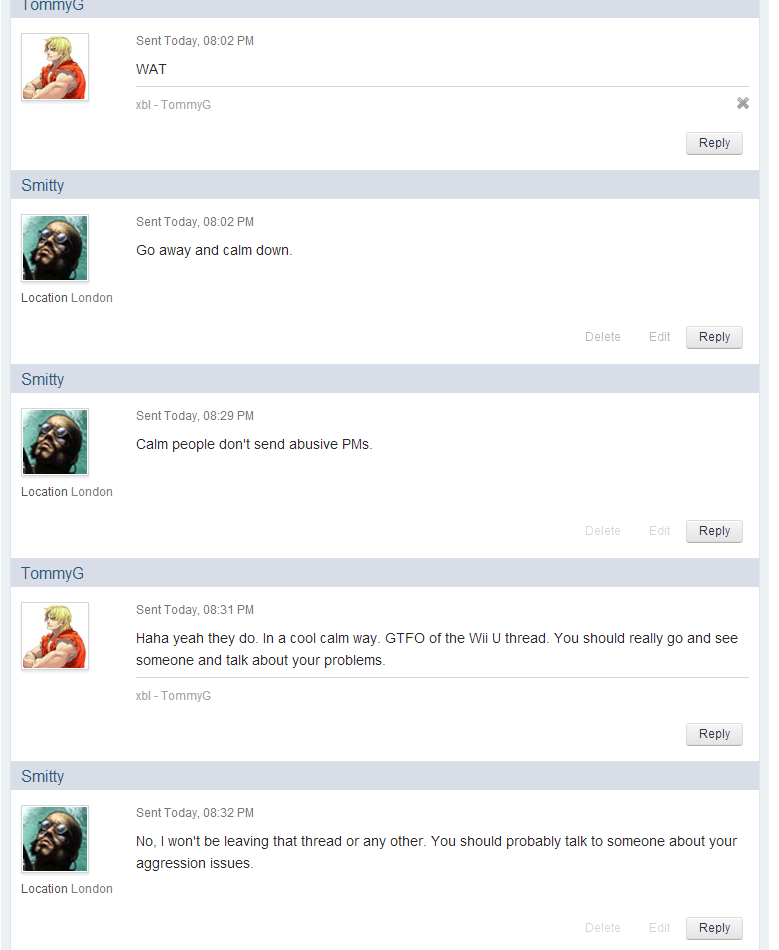Screen dimensions: 779x950
Task: Click Smitty's avatar on 08:29 PM message
Action: click(x=55, y=442)
